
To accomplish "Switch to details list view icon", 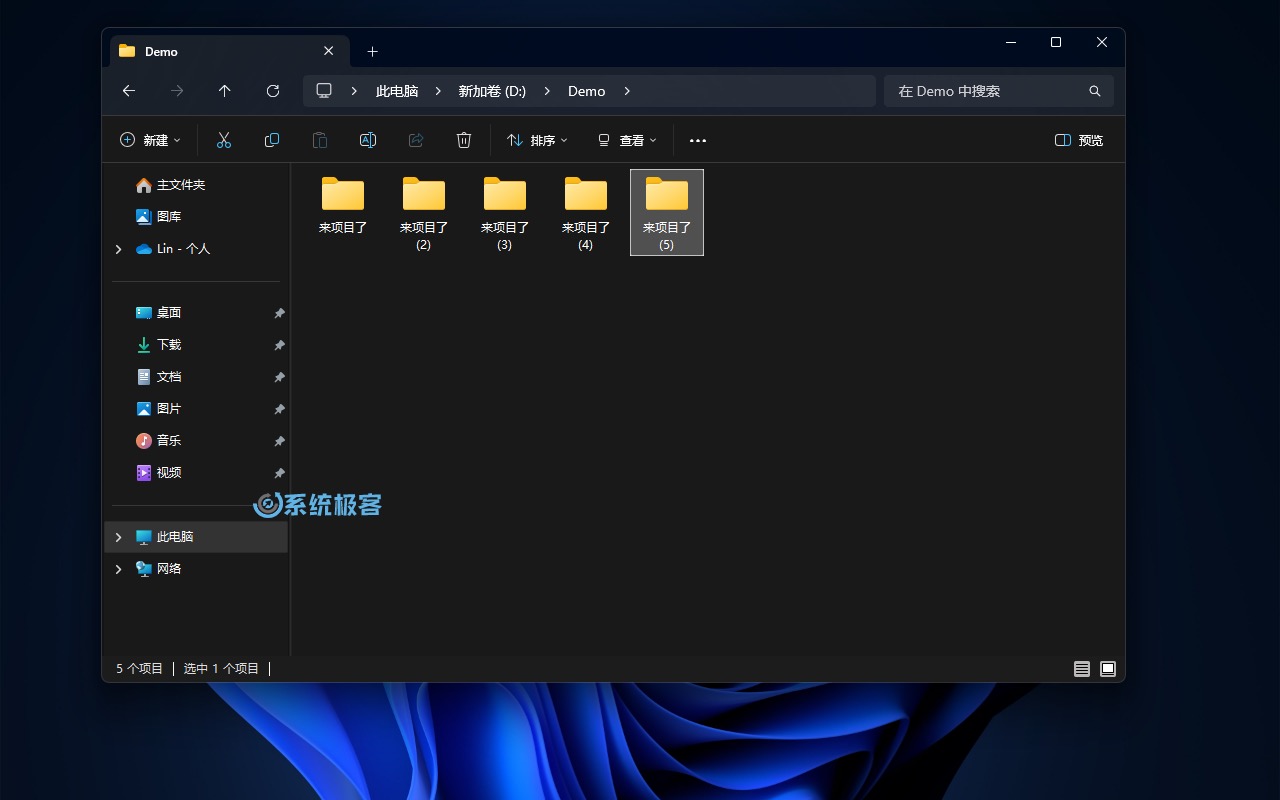I will pyautogui.click(x=1082, y=669).
